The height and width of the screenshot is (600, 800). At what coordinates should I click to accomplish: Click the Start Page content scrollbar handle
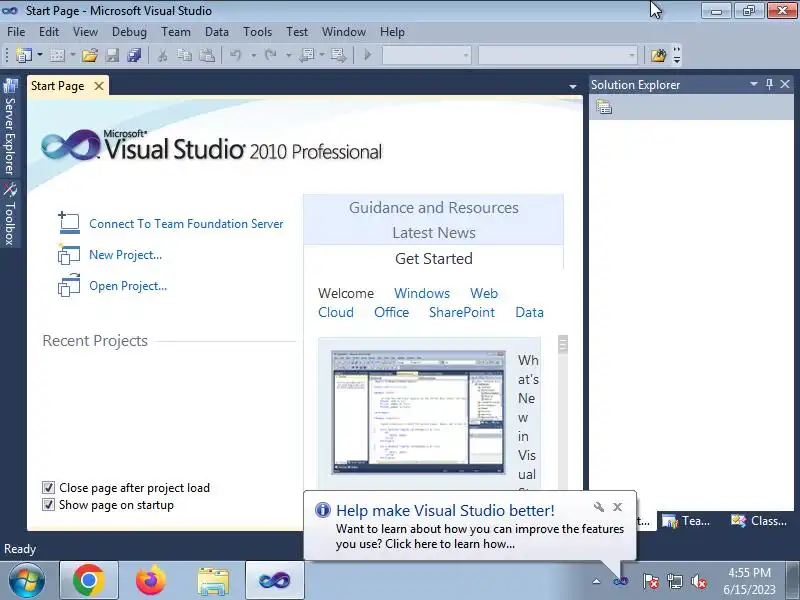(x=563, y=344)
